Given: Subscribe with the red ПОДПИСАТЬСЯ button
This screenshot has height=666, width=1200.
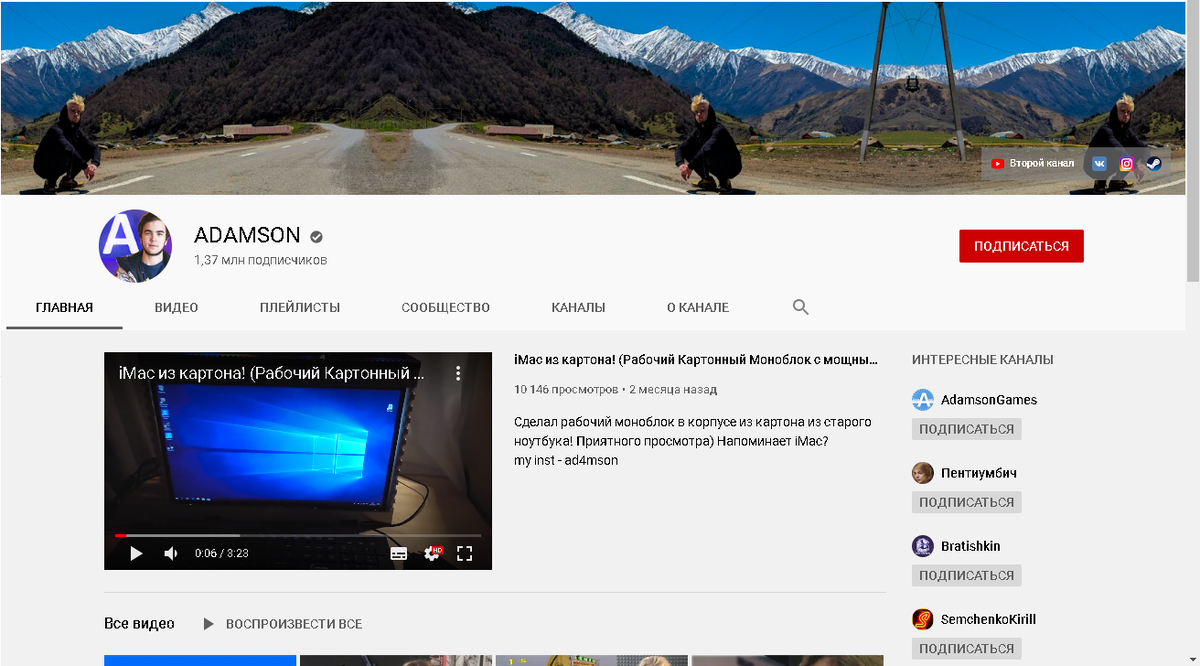Looking at the screenshot, I should tap(1021, 246).
